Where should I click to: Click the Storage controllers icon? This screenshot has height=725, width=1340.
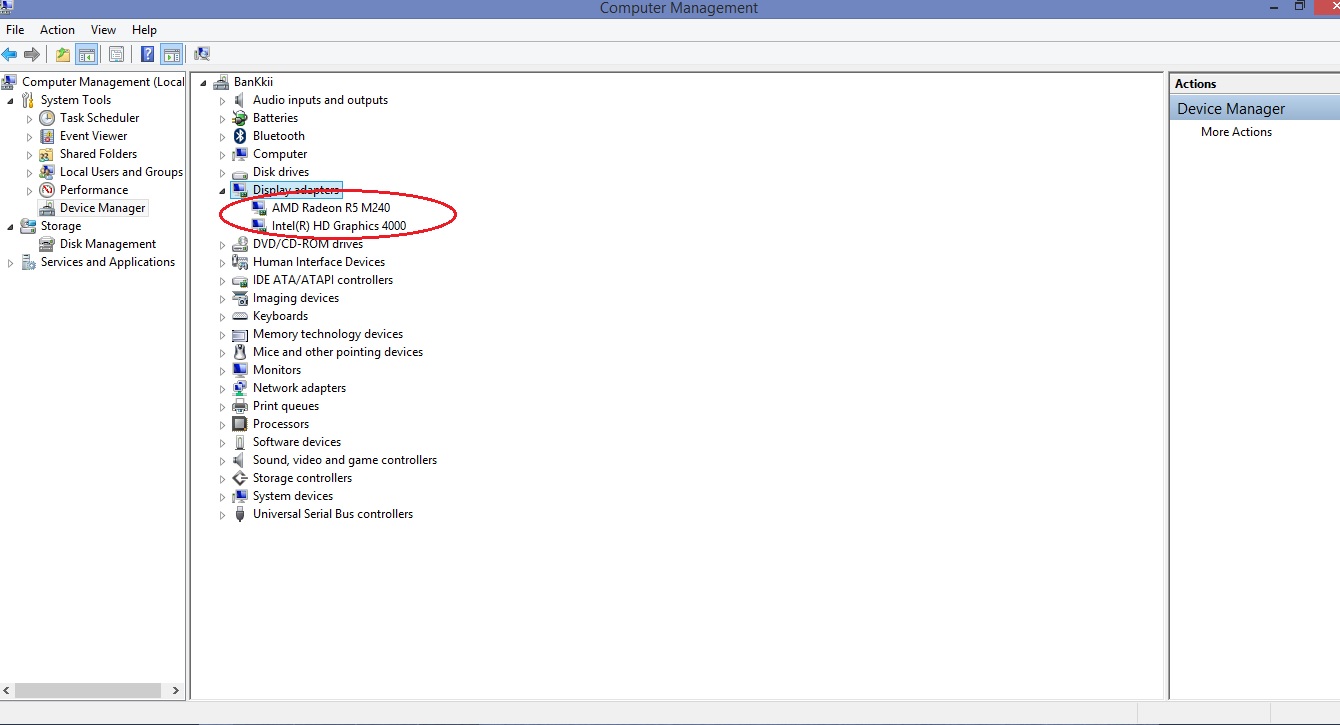[x=240, y=478]
